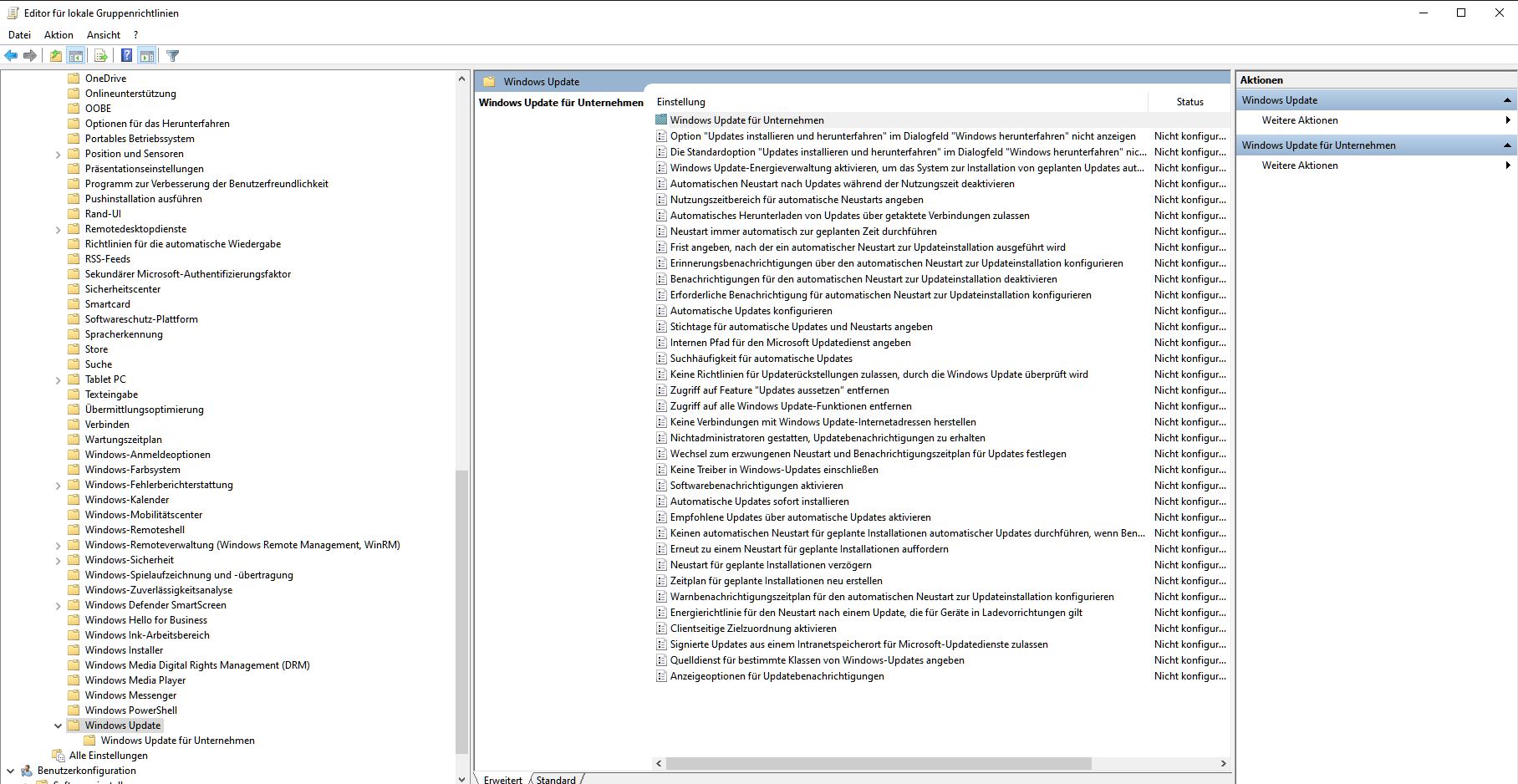Click policy icon for Automatische Updates konfigurieren
The height and width of the screenshot is (784, 1518).
pyautogui.click(x=661, y=311)
